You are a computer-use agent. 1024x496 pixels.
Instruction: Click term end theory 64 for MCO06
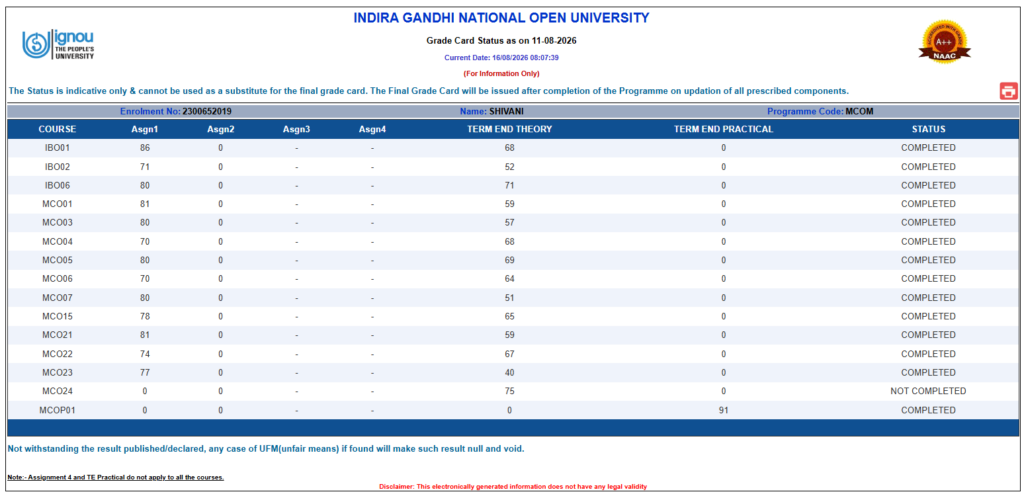(509, 279)
